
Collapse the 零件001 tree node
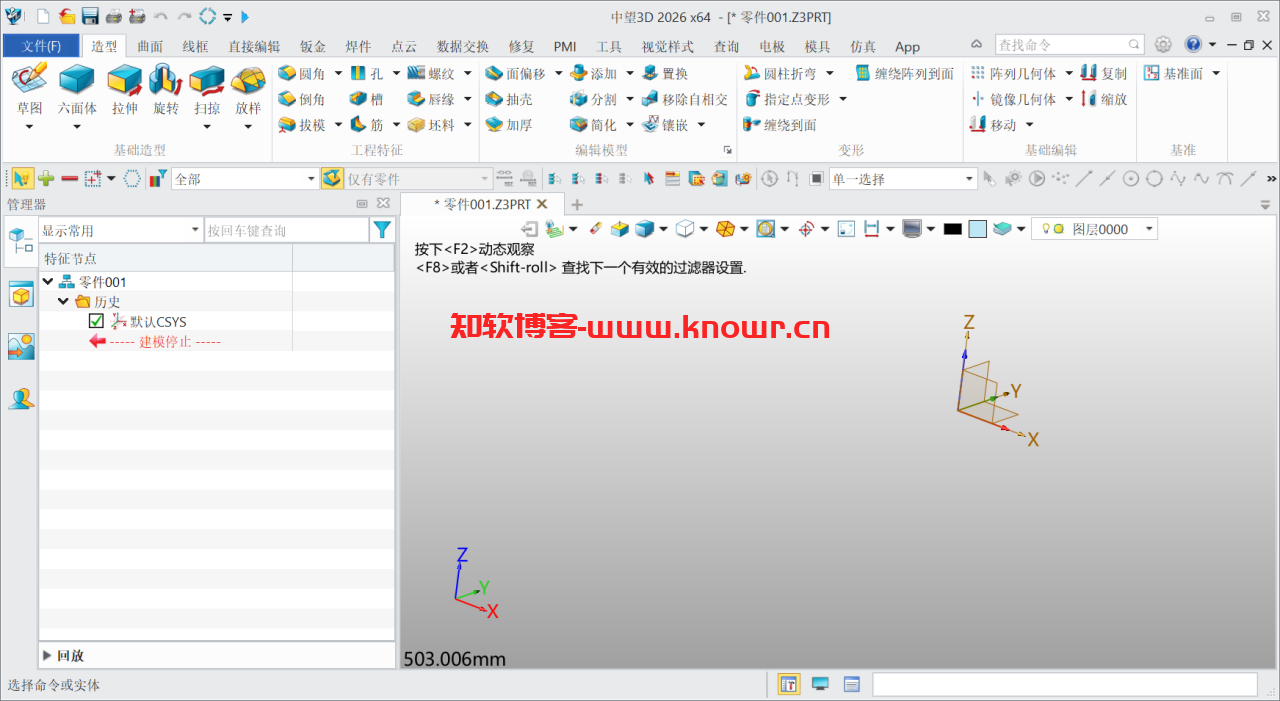point(48,282)
